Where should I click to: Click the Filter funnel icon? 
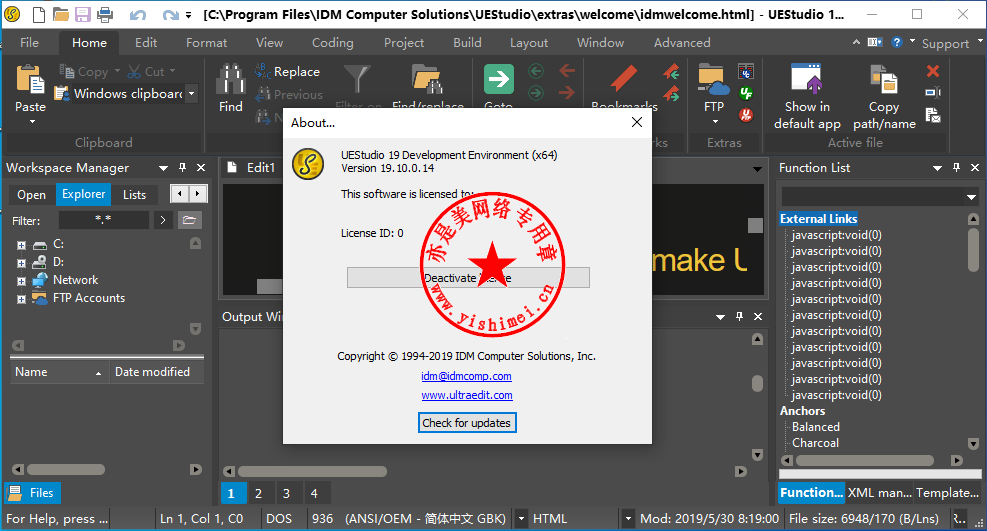[357, 79]
